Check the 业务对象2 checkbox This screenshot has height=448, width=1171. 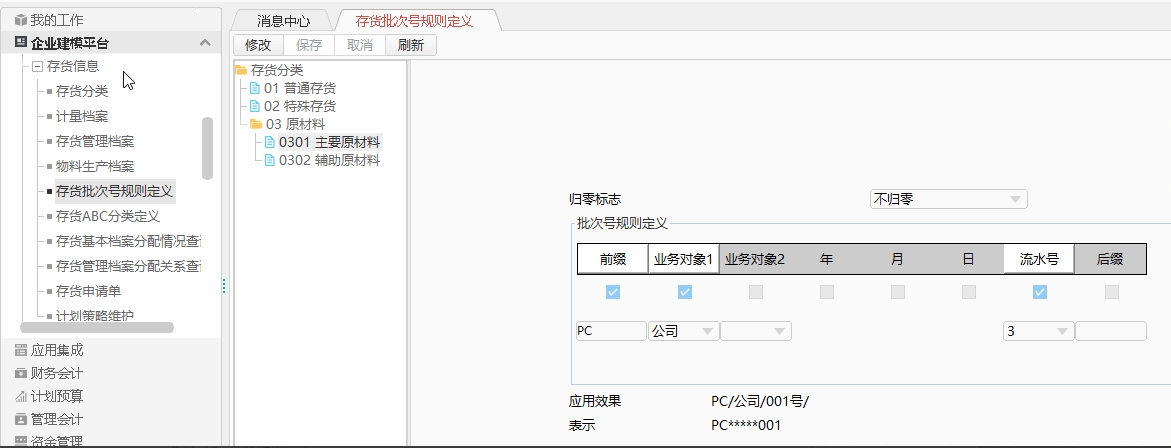(x=756, y=292)
